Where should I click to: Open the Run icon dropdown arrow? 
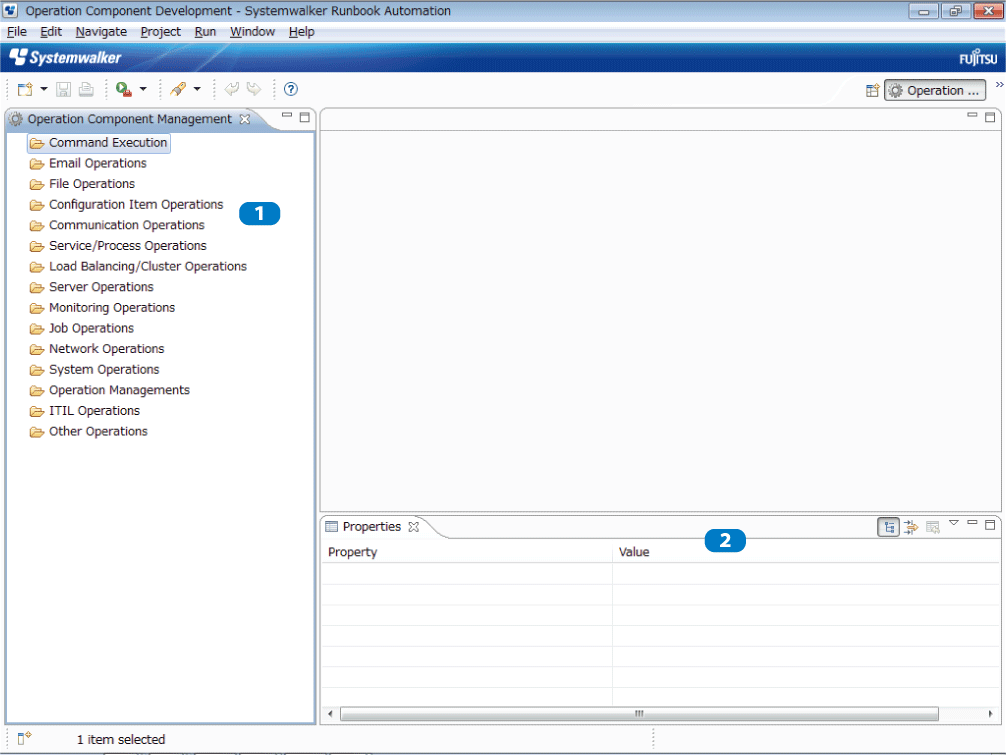click(143, 89)
